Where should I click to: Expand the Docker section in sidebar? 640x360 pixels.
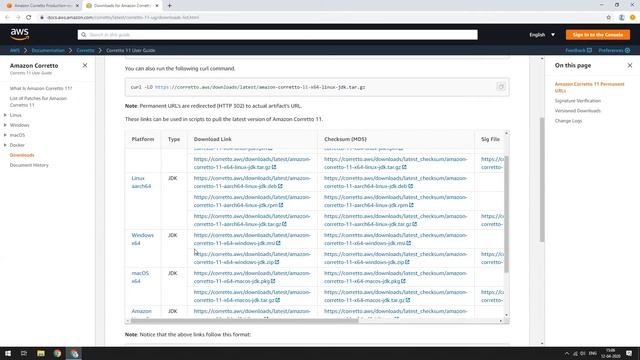(x=5, y=145)
